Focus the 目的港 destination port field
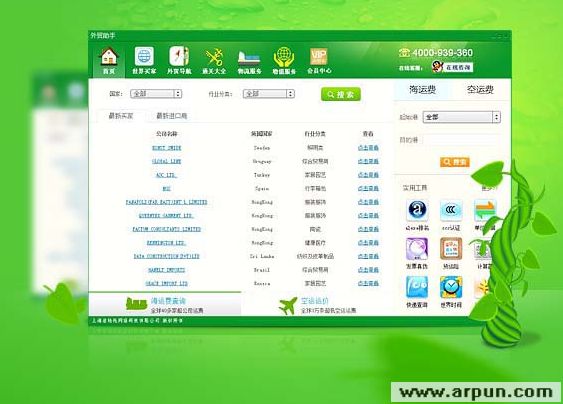 coord(462,140)
